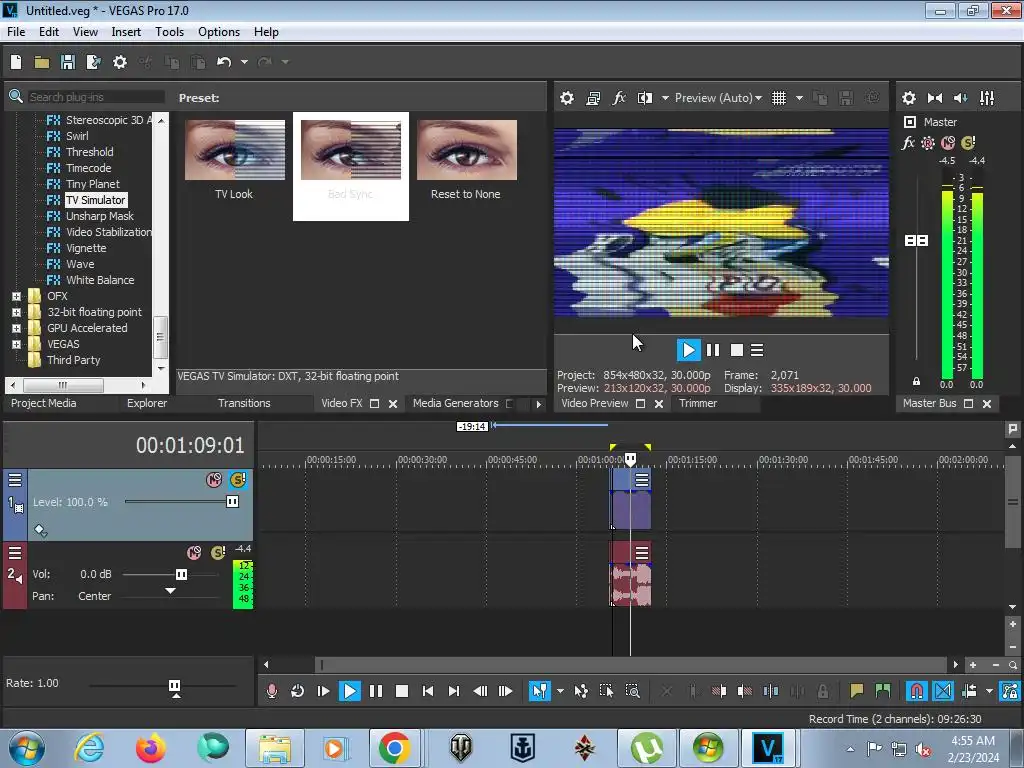Mute audio track 2

coord(194,553)
